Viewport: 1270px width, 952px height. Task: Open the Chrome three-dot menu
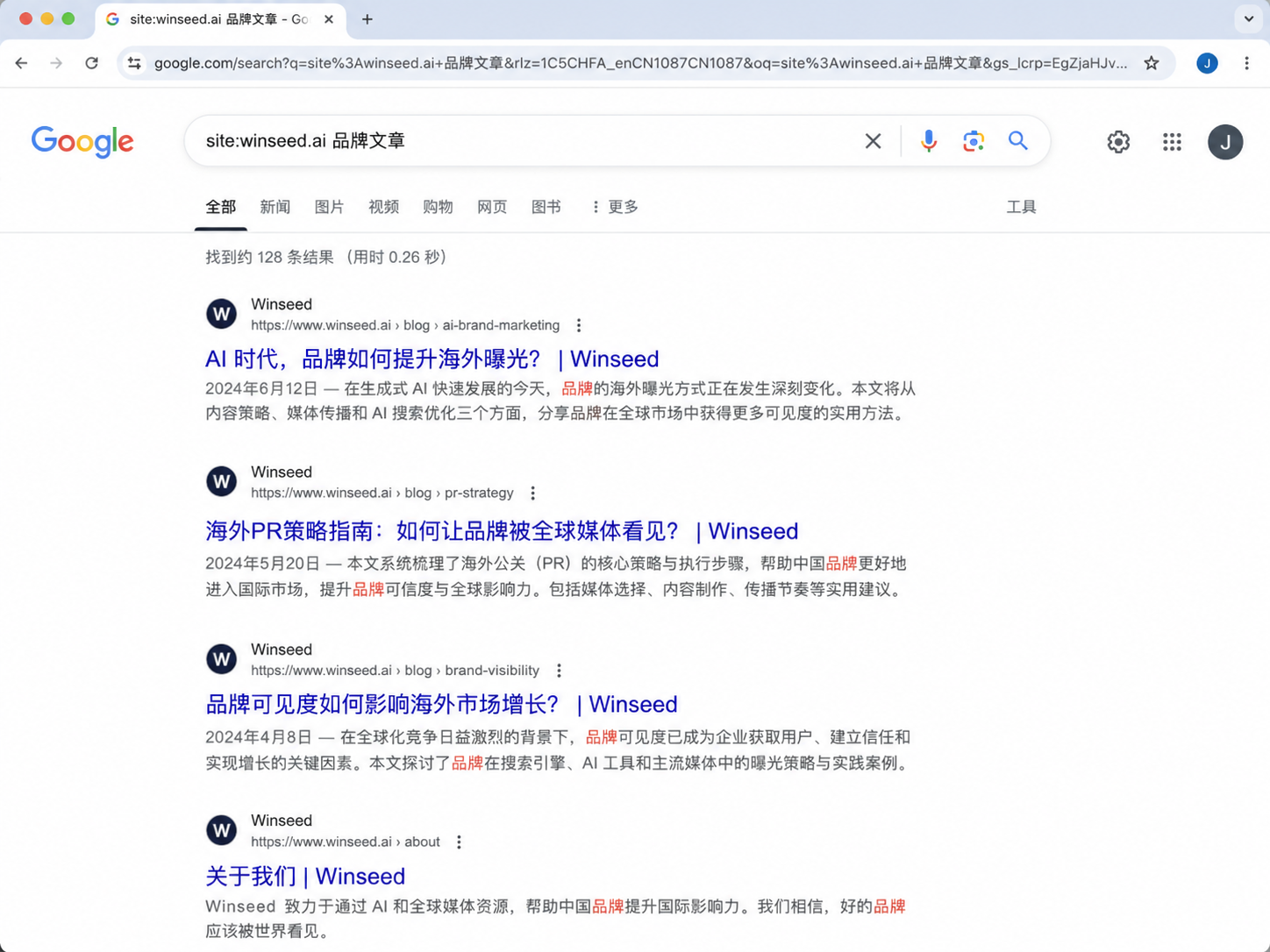tap(1246, 63)
